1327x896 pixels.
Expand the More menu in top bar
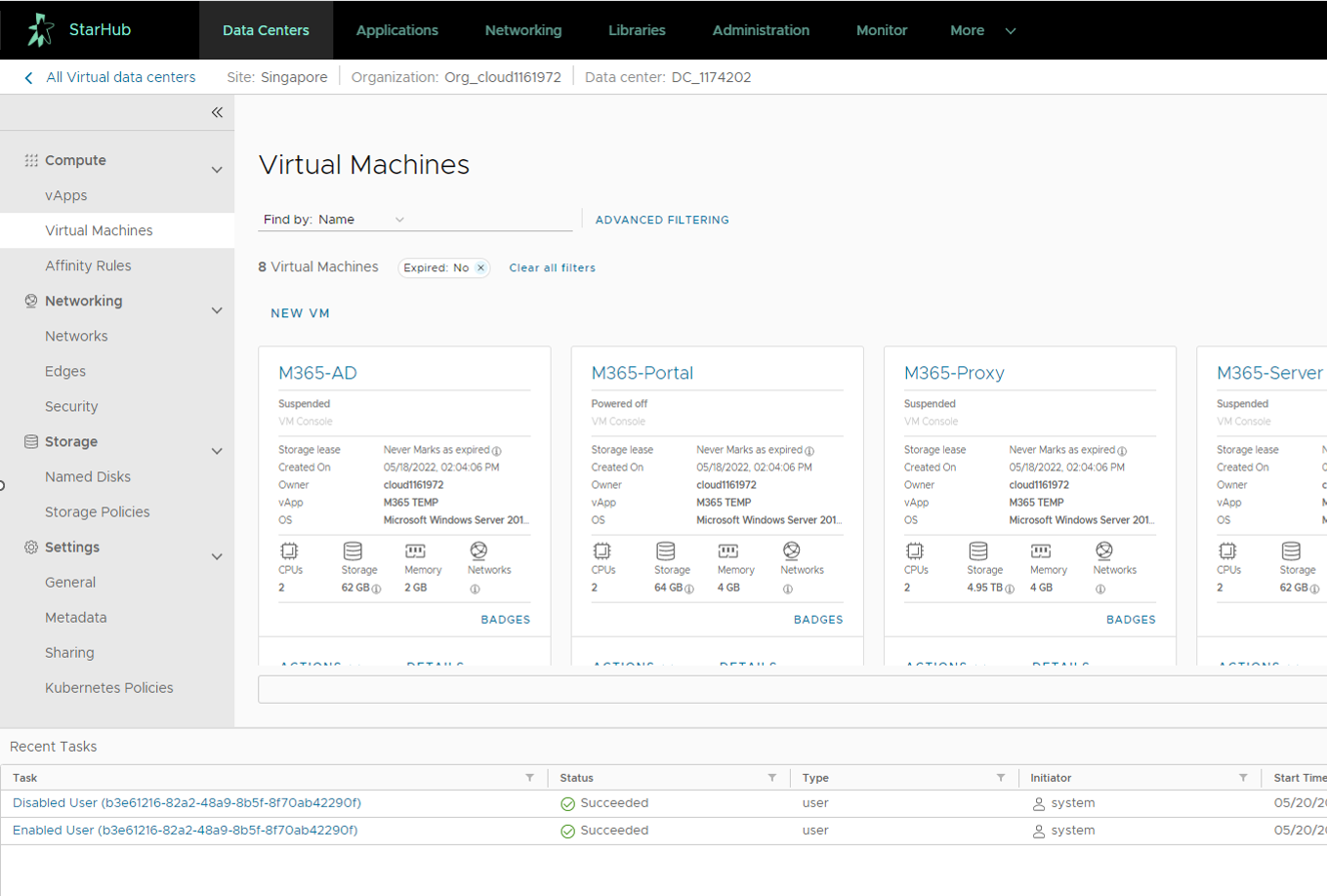coord(982,30)
